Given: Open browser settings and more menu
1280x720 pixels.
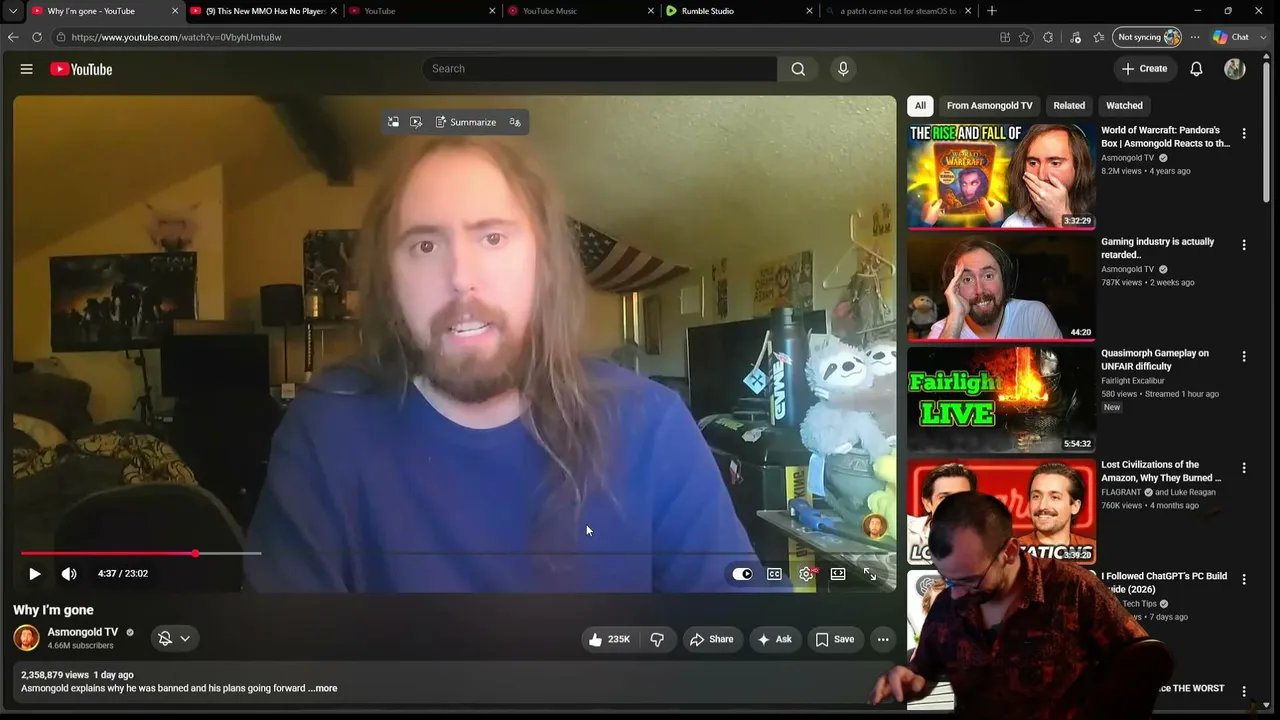Looking at the screenshot, I should coord(1195,37).
